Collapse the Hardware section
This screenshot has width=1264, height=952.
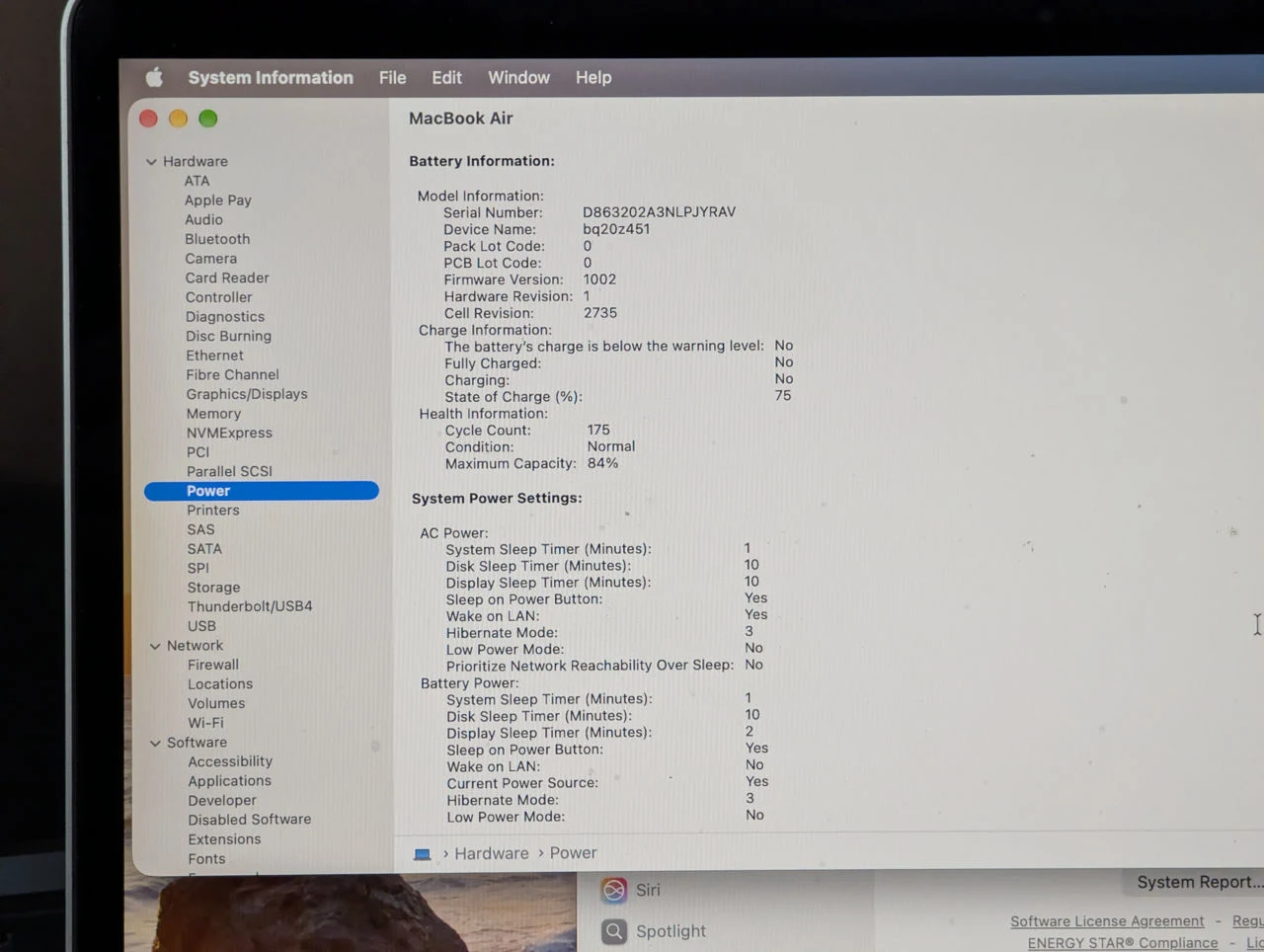pyautogui.click(x=151, y=162)
